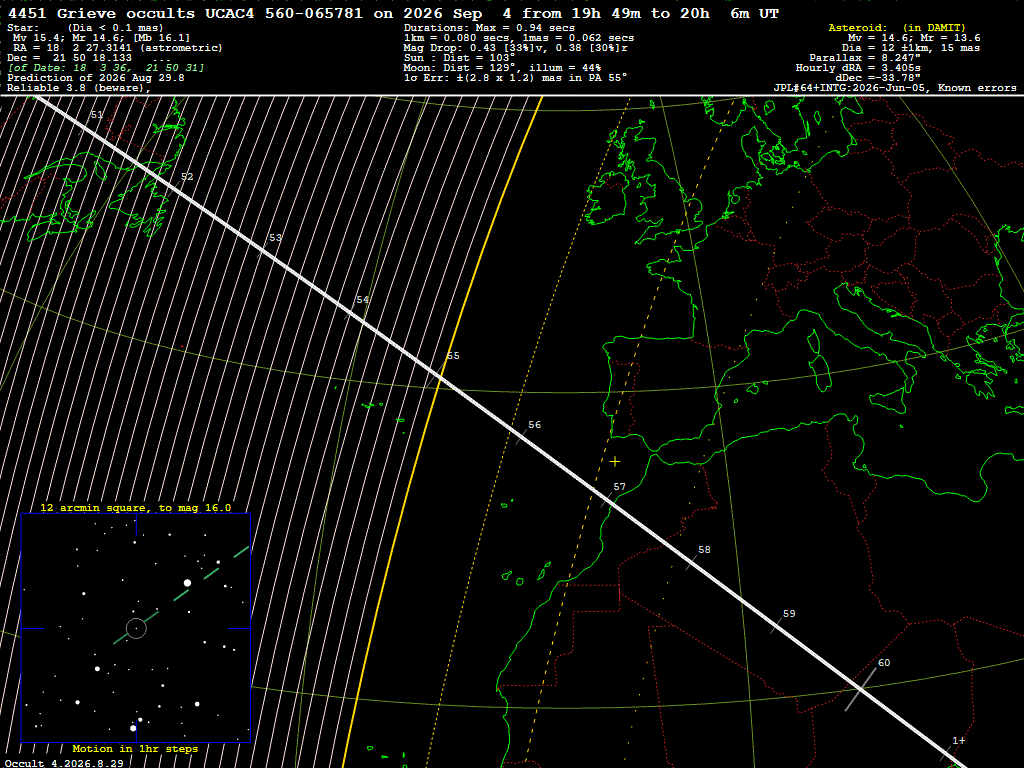The image size is (1024, 768).
Task: Click the time marker labeled 53
Action: [276, 238]
